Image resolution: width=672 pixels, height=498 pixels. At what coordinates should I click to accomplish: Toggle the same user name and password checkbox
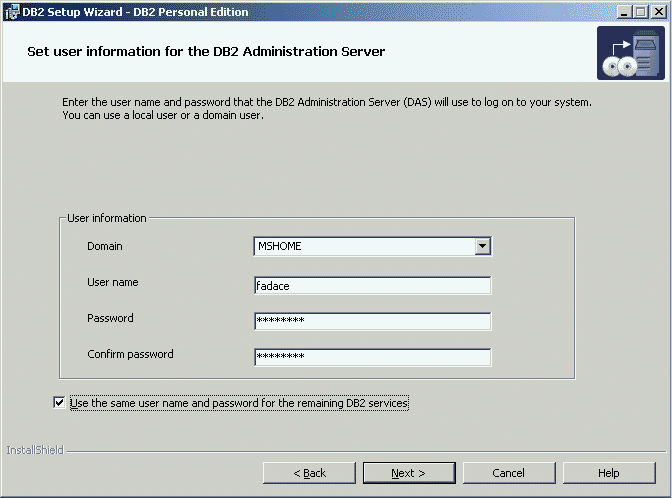[58, 403]
